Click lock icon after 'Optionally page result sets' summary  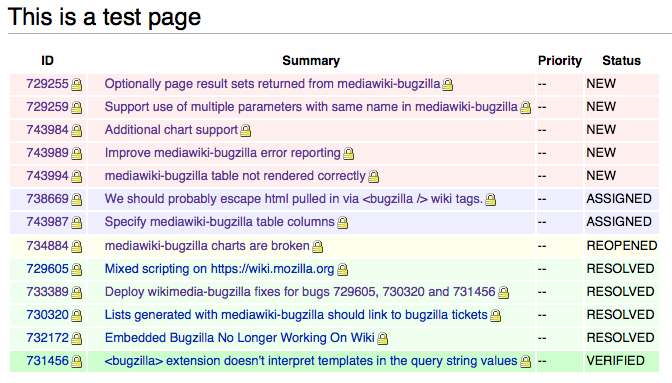448,85
